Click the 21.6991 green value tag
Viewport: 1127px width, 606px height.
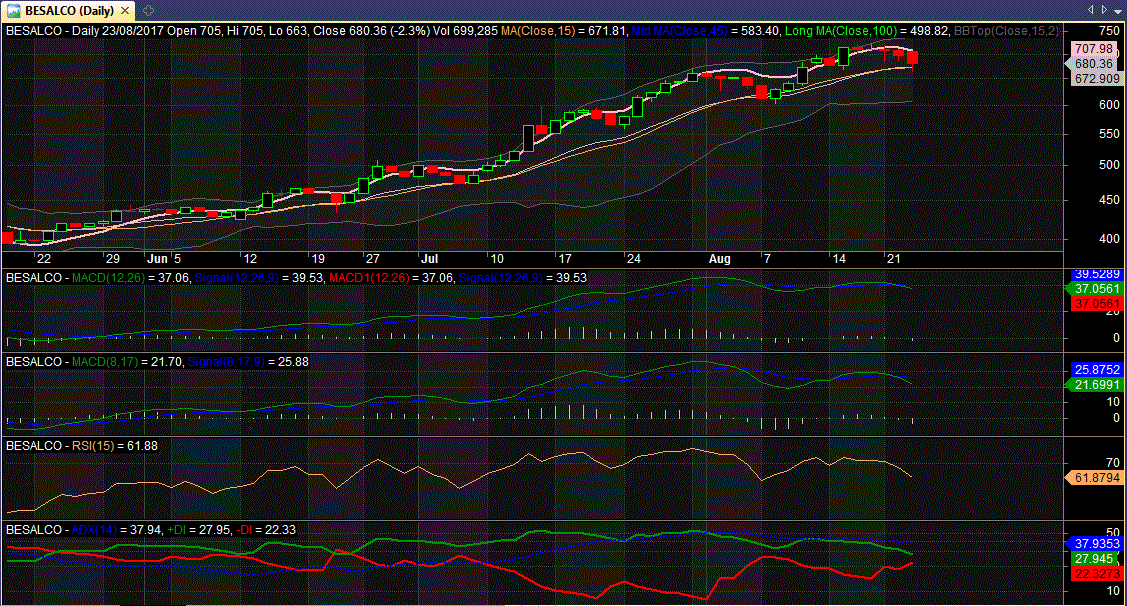tap(1097, 385)
